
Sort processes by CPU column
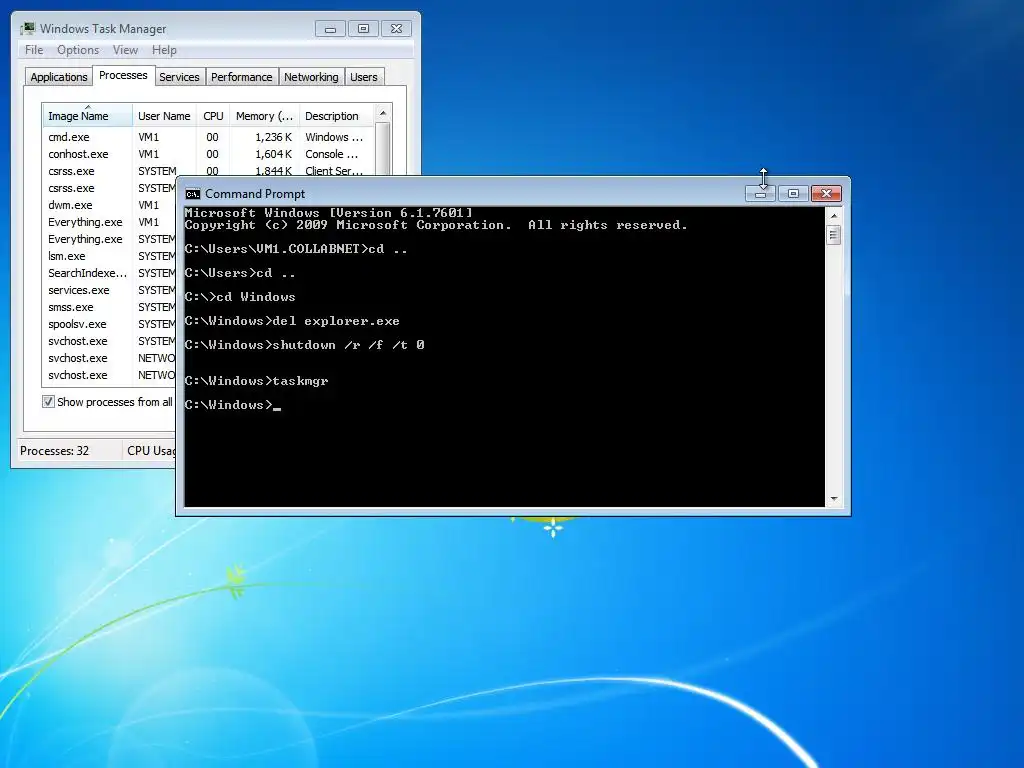[x=213, y=116]
